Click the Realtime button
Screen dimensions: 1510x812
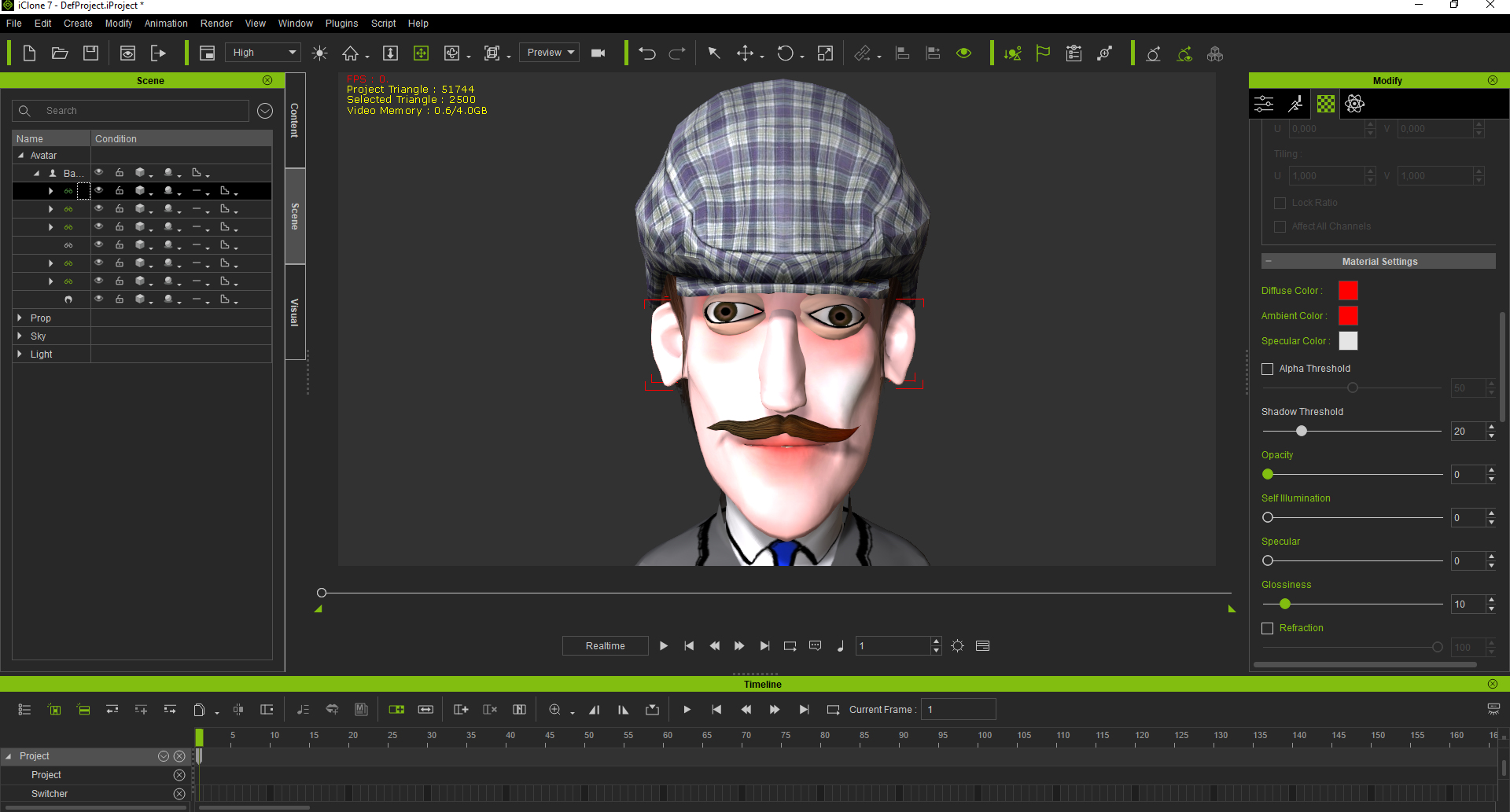[605, 646]
